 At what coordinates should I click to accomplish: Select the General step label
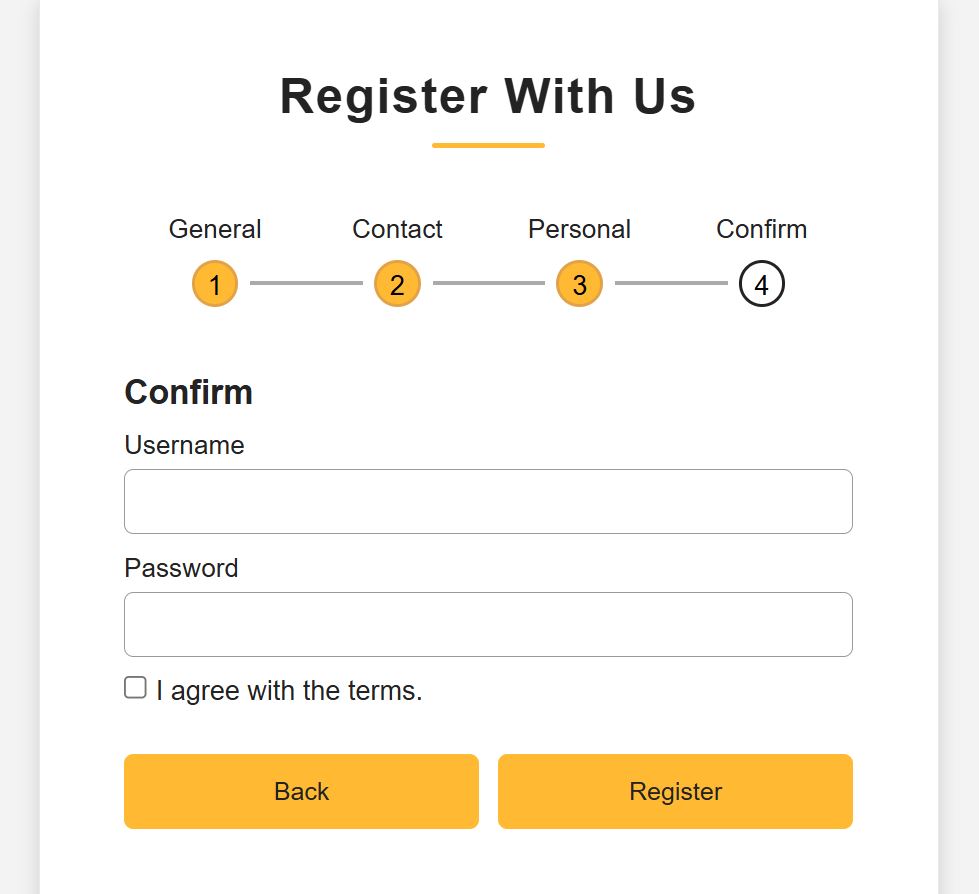coord(215,229)
